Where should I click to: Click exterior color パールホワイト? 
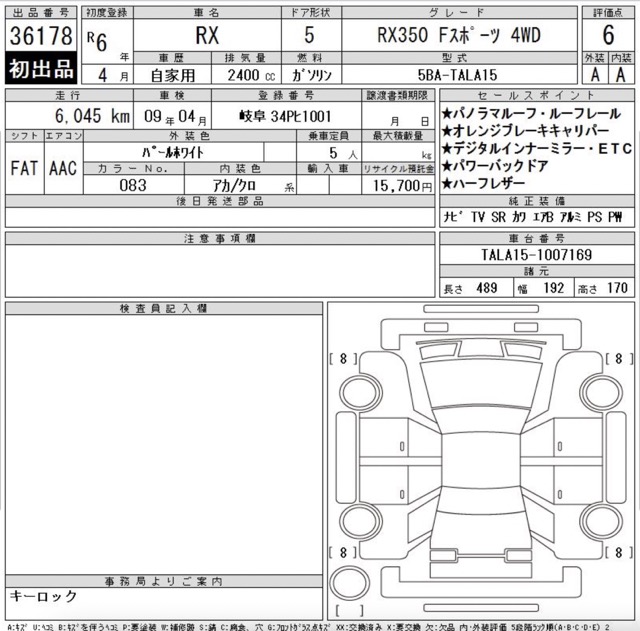(173, 153)
